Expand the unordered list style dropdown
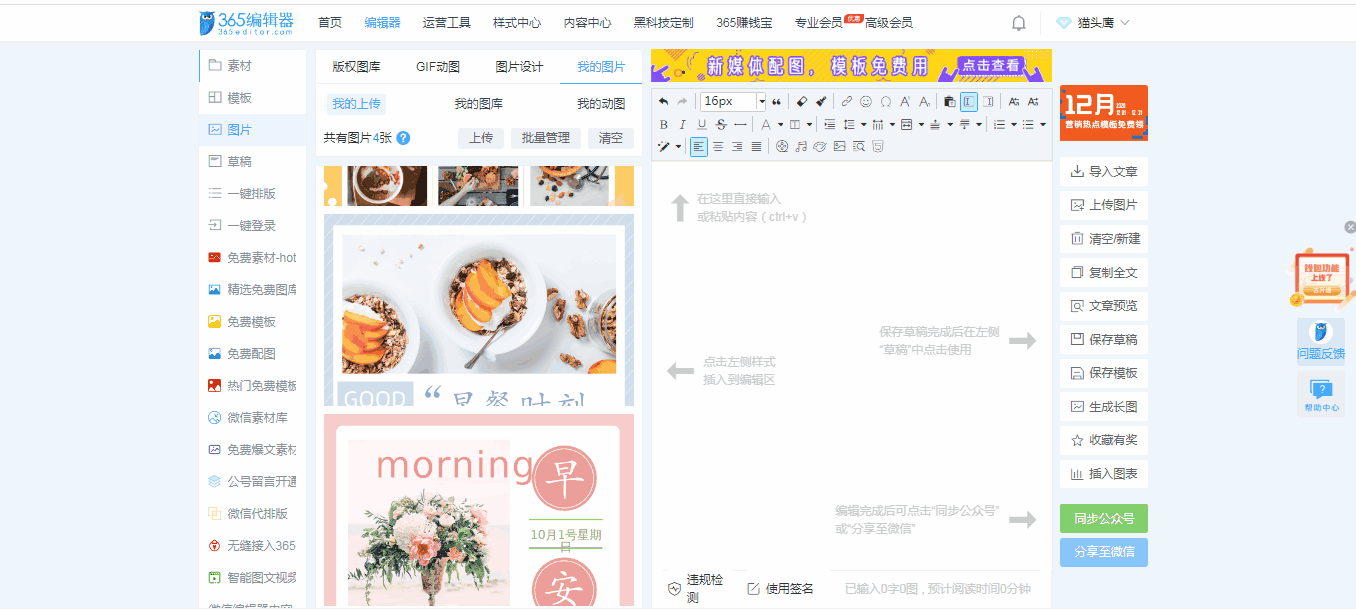Viewport: 1356px width, 609px height. pos(1043,125)
